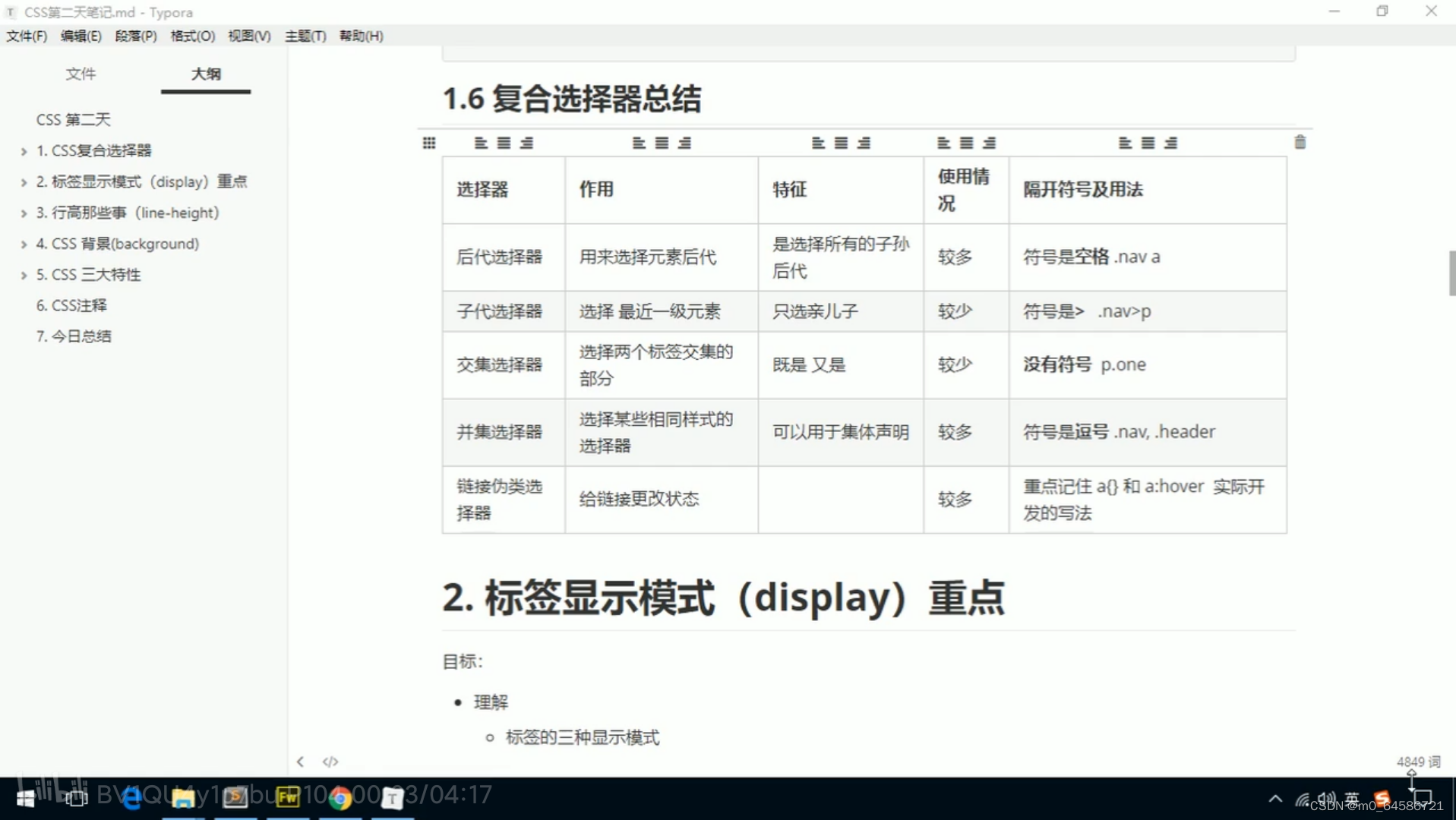Show hidden system tray icons

click(1275, 799)
